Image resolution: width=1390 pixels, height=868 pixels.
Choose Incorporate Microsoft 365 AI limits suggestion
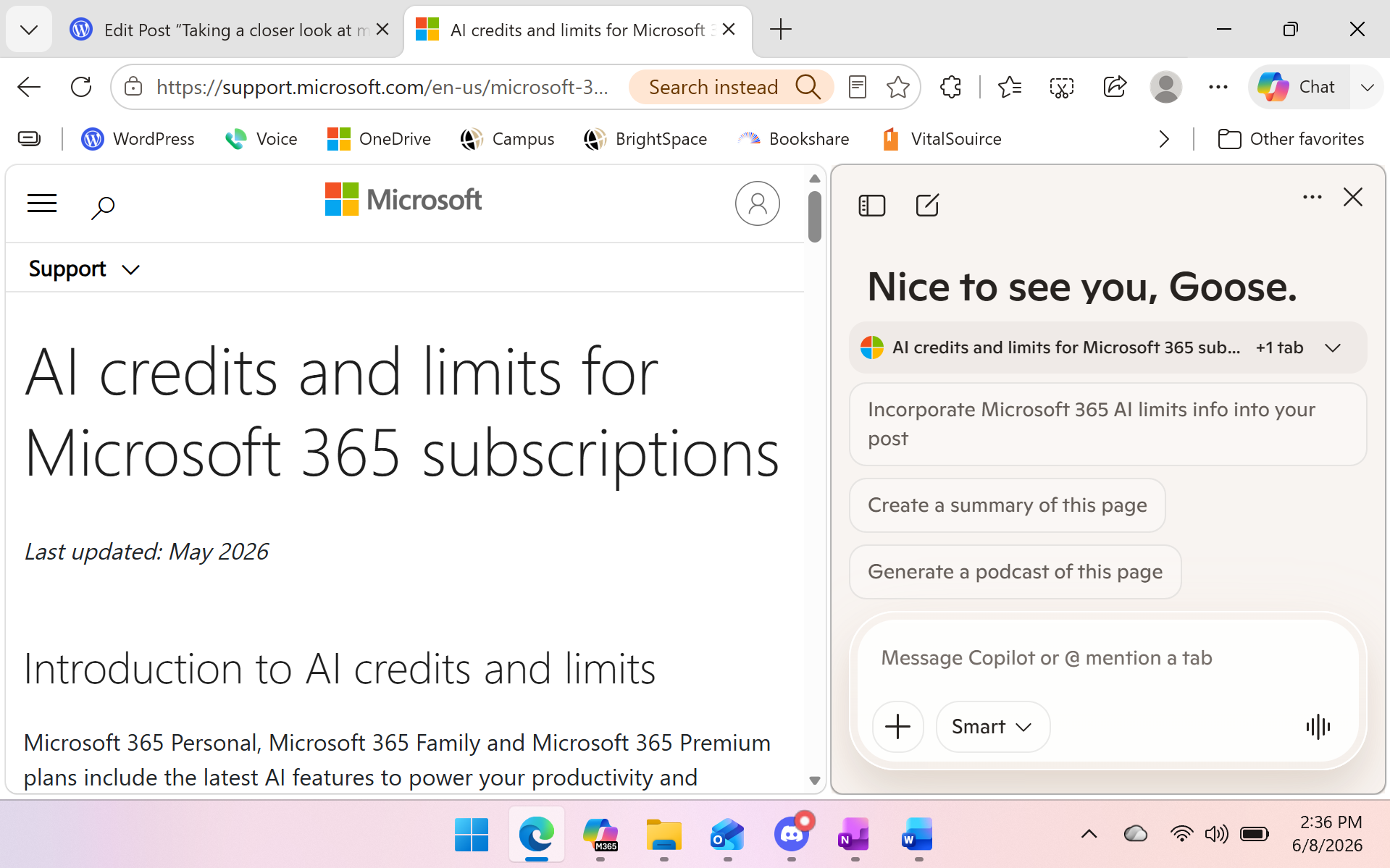(x=1108, y=424)
